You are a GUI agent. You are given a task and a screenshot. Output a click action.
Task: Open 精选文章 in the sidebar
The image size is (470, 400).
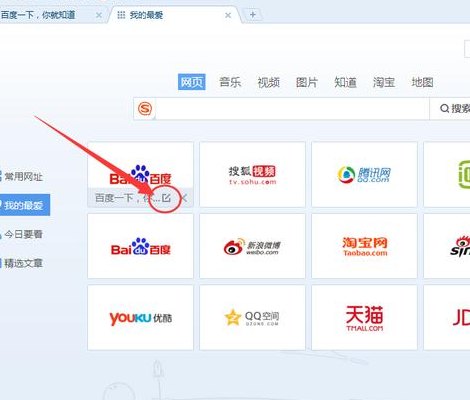[x=22, y=263]
